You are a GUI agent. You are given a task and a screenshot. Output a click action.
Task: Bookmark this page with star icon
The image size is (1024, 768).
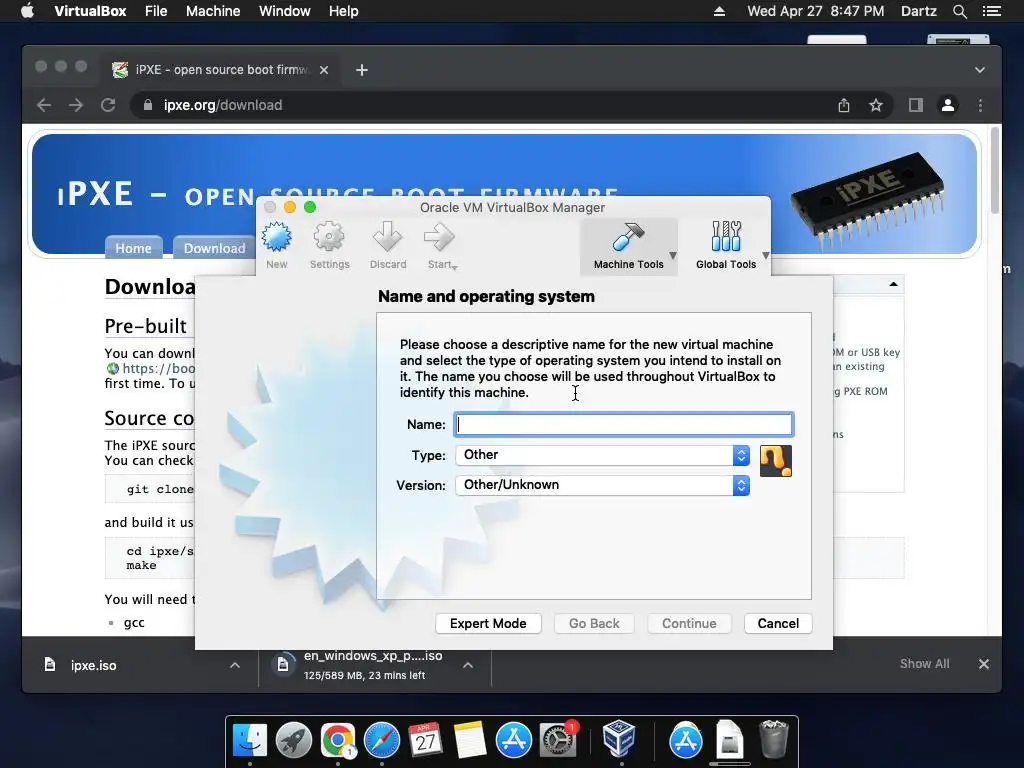click(x=876, y=105)
